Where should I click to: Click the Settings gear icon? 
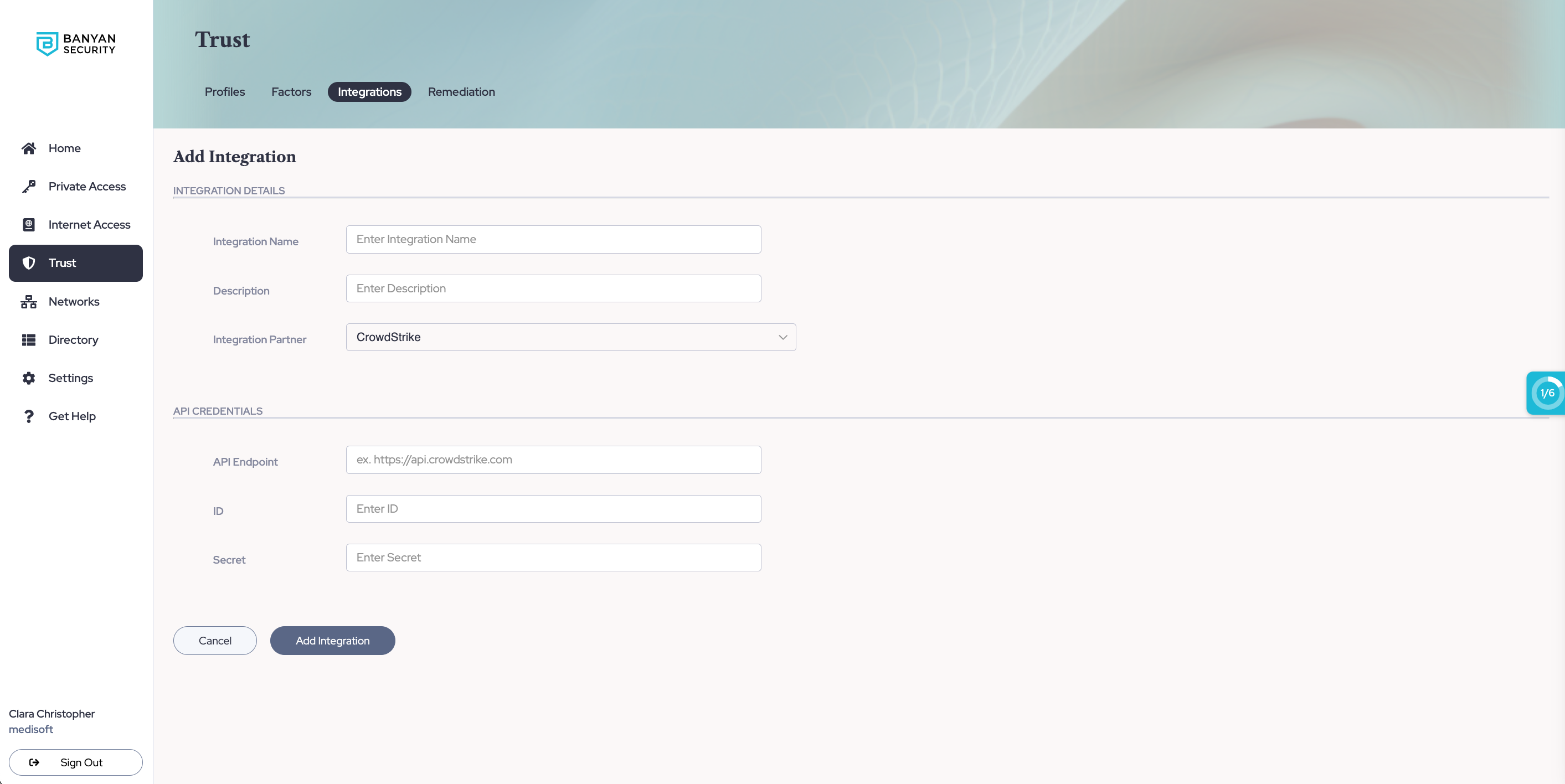(29, 378)
